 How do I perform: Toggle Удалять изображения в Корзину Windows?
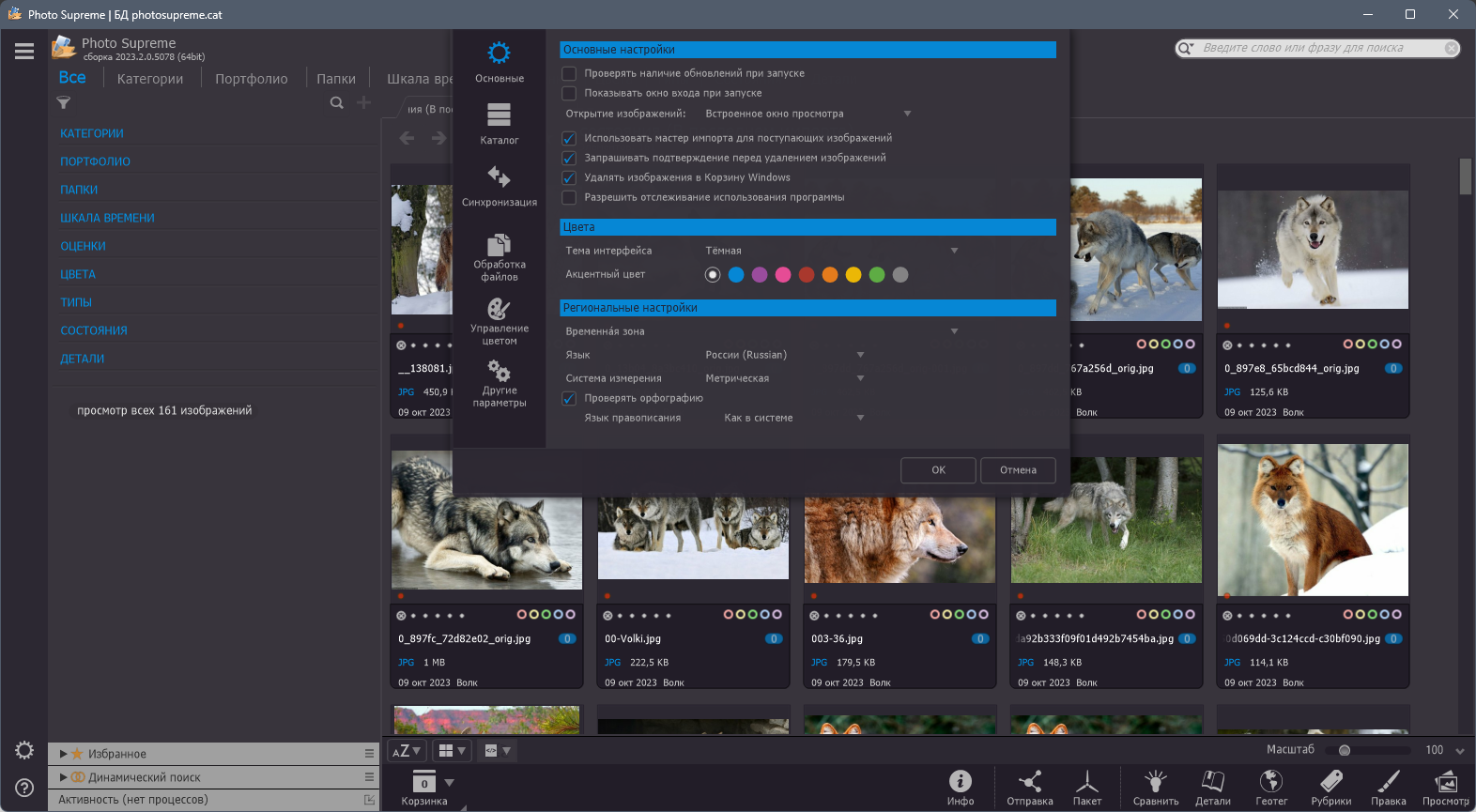pyautogui.click(x=568, y=177)
